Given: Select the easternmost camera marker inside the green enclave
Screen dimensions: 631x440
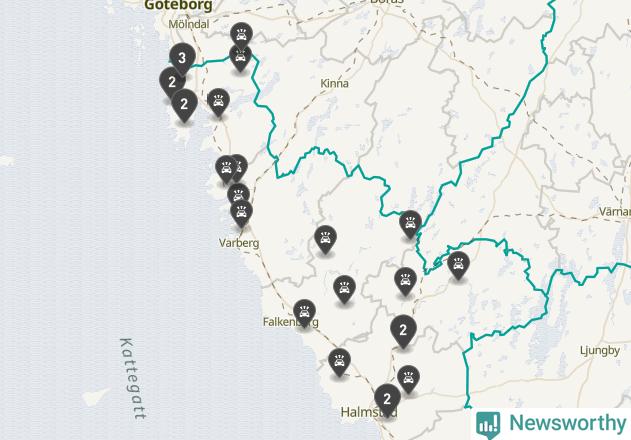Looking at the screenshot, I should click(x=458, y=264).
